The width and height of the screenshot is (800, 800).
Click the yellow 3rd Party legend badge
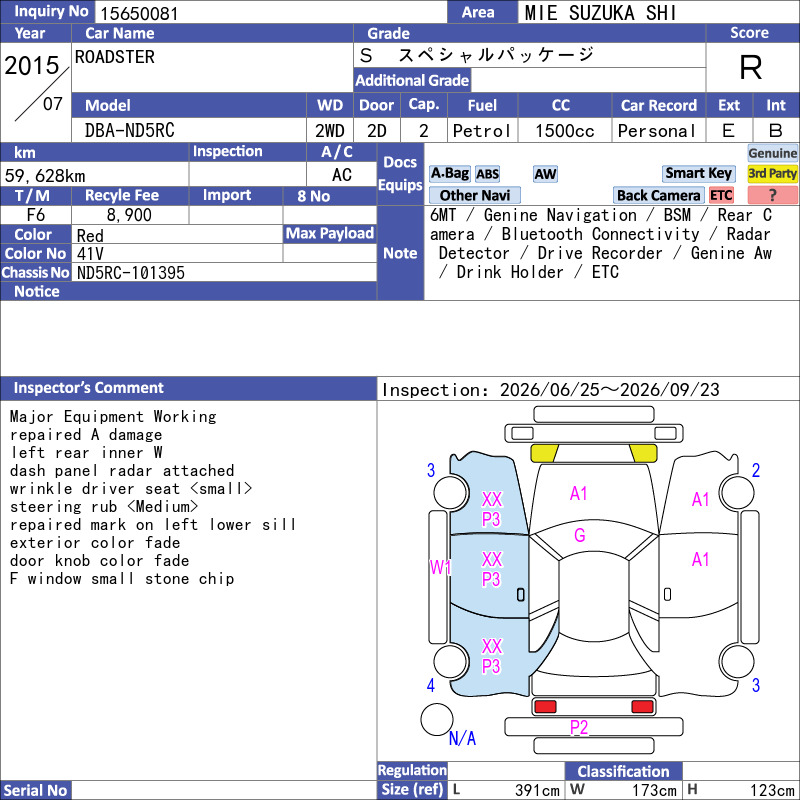tap(772, 173)
